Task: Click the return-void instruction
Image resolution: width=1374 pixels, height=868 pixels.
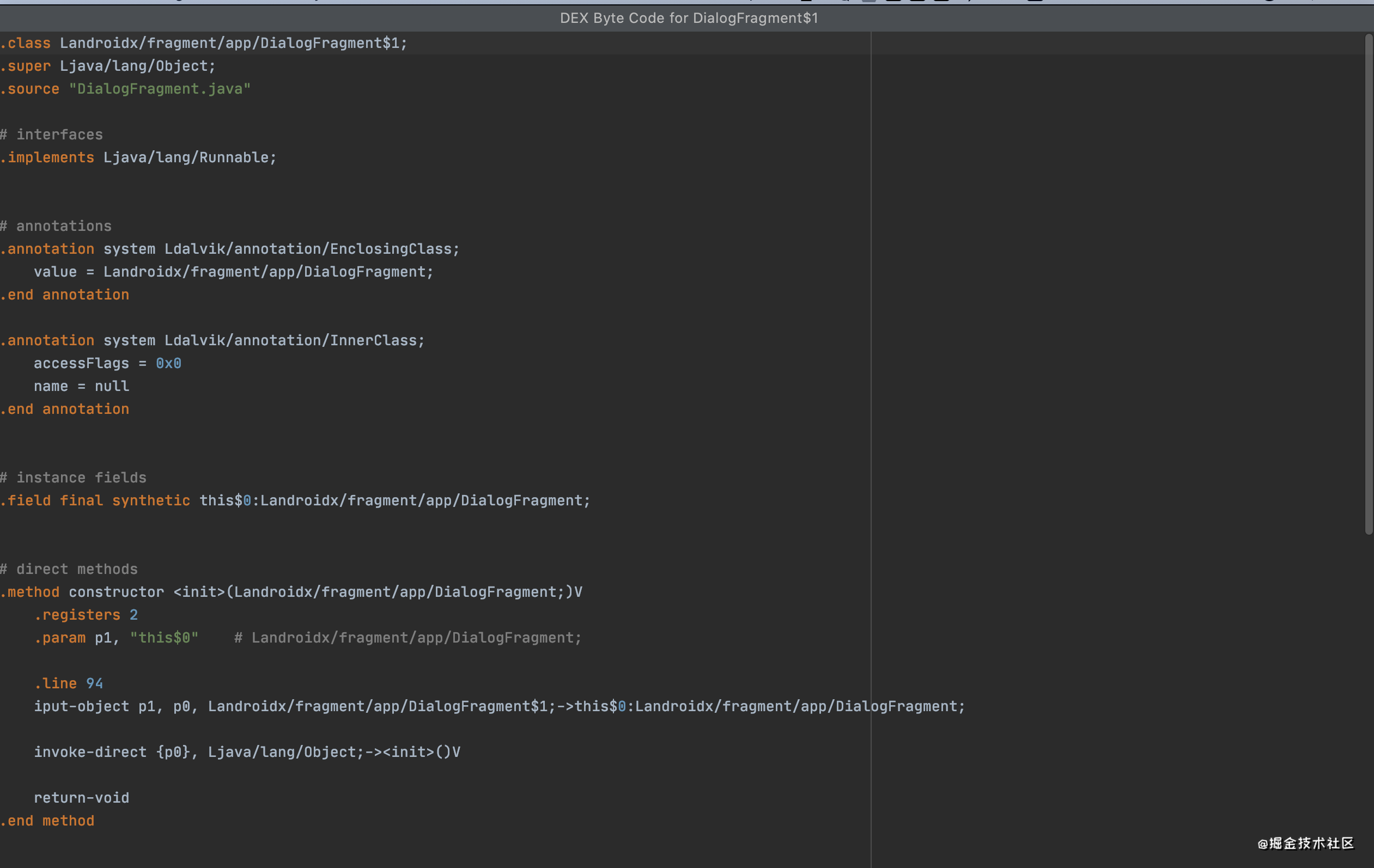Action: click(81, 798)
